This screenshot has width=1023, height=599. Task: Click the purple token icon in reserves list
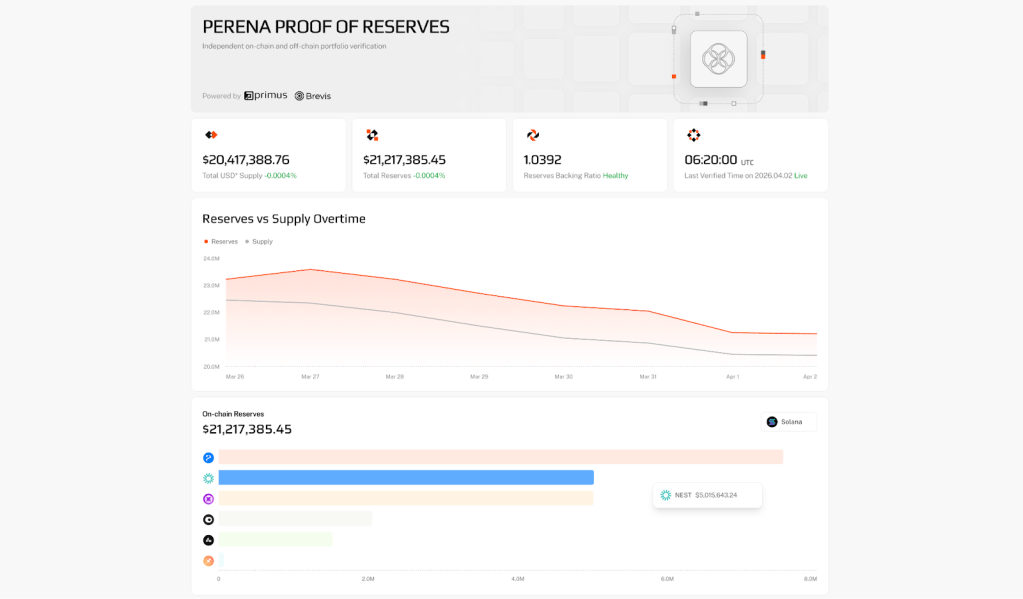tap(208, 499)
